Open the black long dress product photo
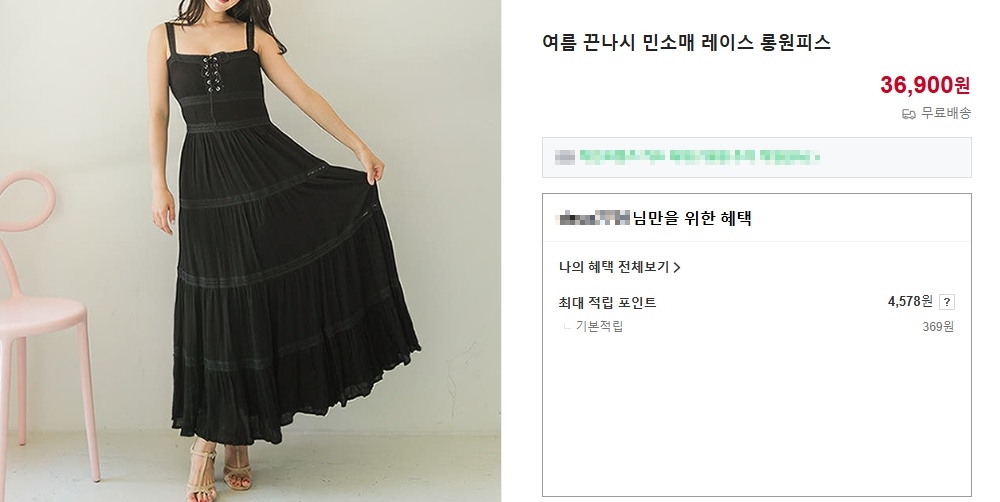 click(250, 251)
